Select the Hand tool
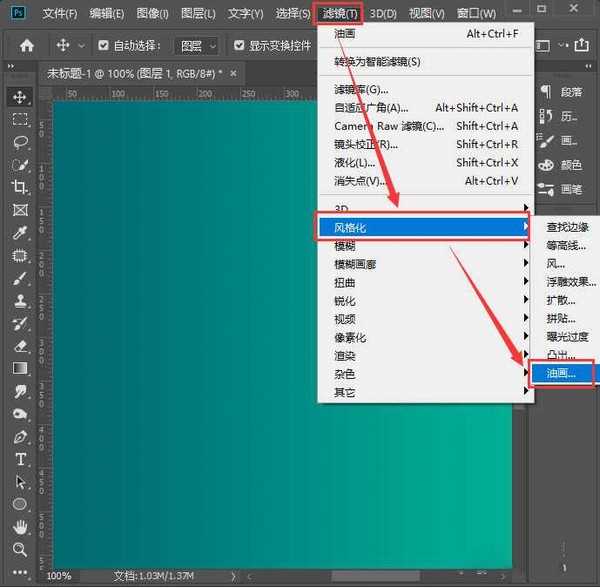Image resolution: width=600 pixels, height=588 pixels. (x=19, y=527)
